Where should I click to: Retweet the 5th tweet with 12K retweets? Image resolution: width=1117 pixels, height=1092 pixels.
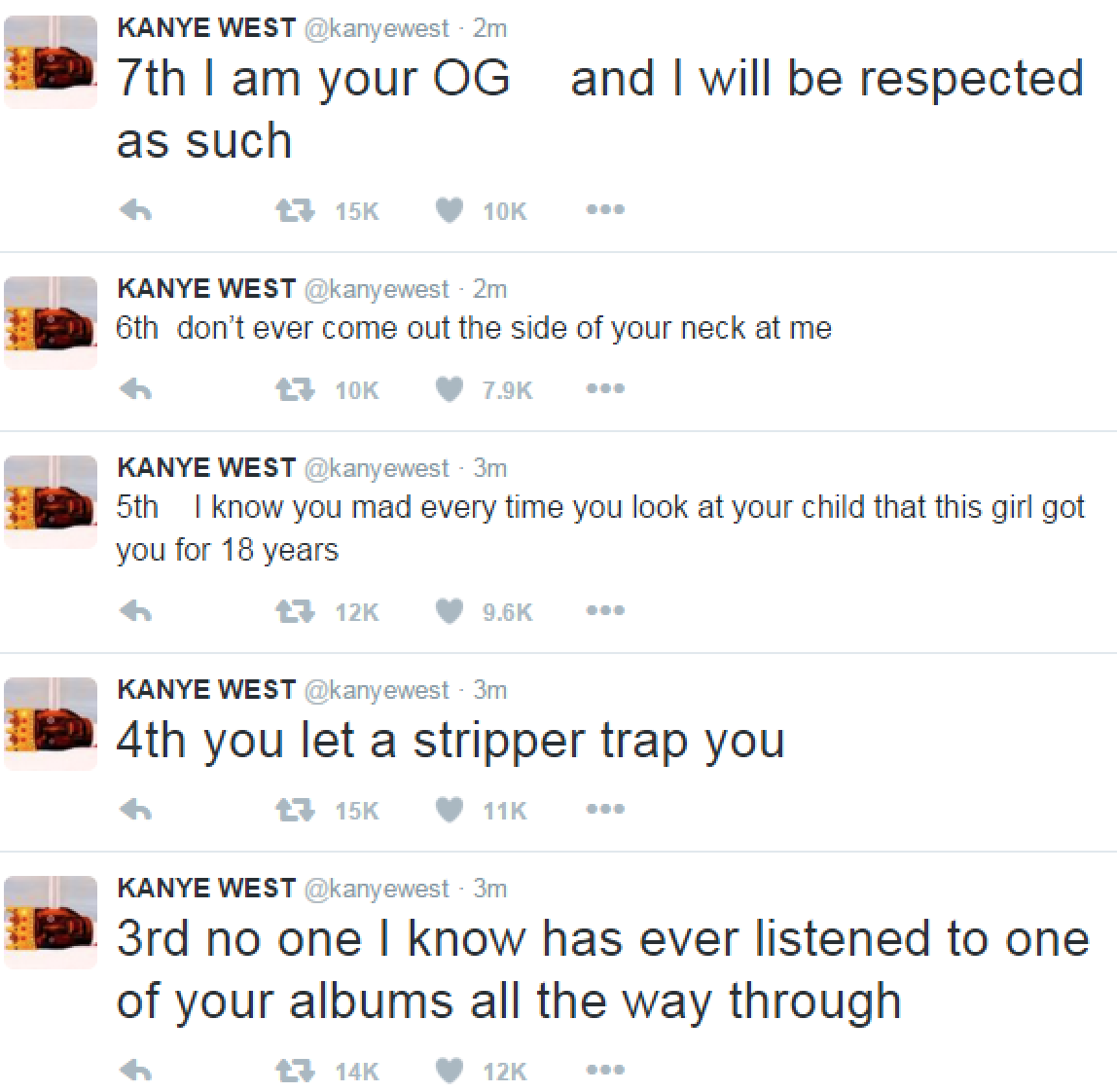click(x=295, y=611)
